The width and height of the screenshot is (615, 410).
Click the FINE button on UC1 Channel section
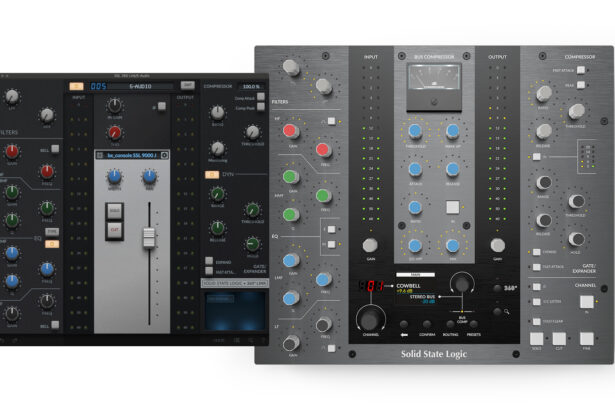tap(587, 338)
